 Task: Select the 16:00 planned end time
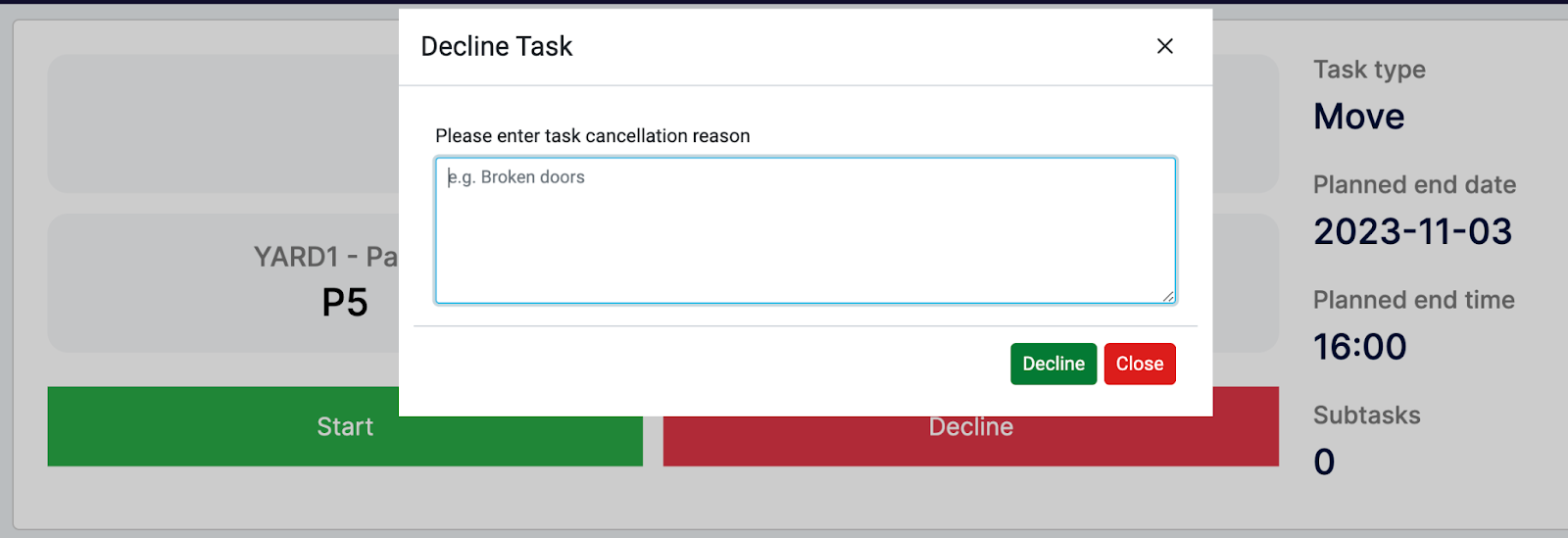tap(1359, 347)
